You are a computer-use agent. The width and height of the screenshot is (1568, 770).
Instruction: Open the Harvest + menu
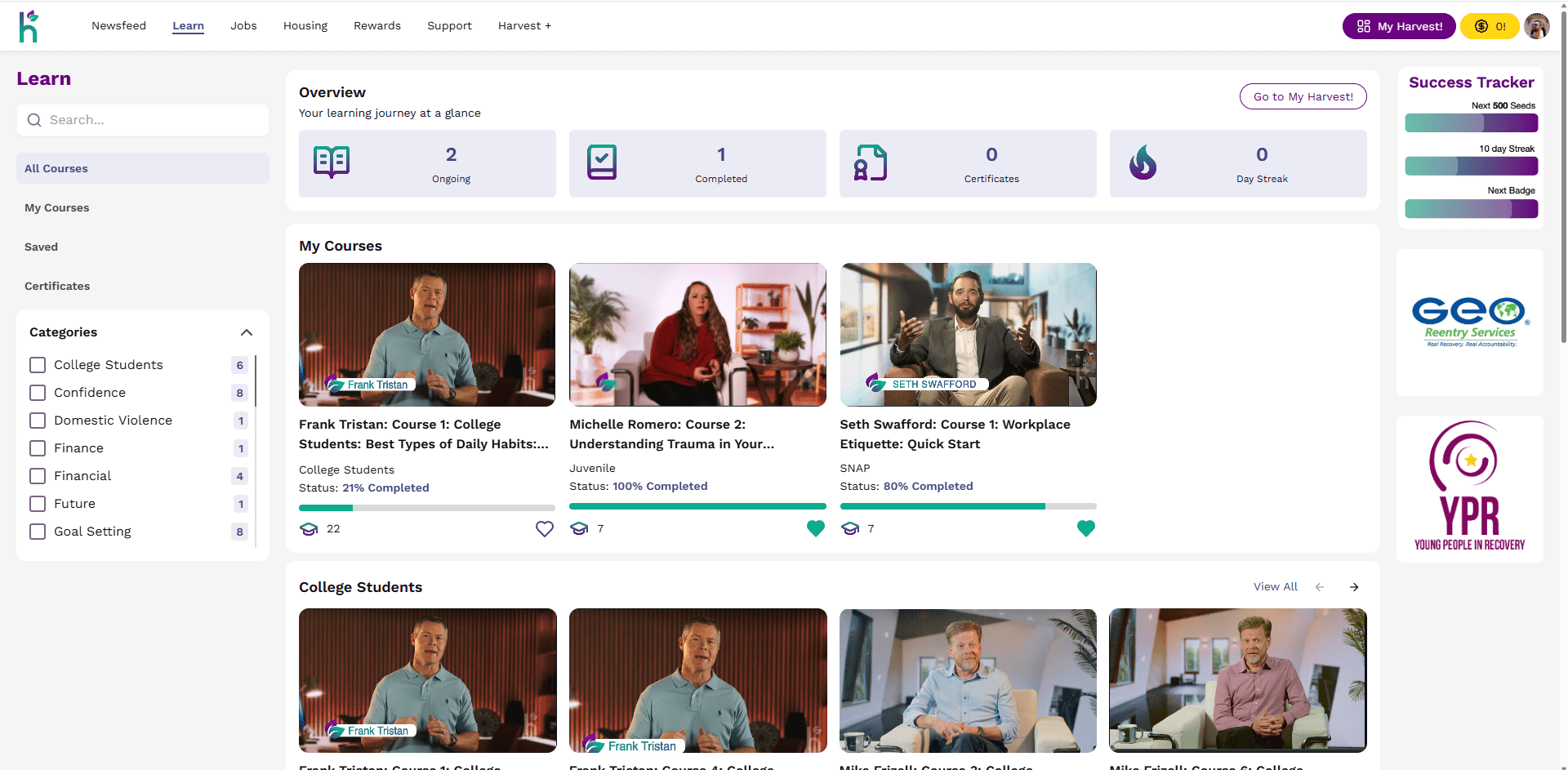click(524, 26)
